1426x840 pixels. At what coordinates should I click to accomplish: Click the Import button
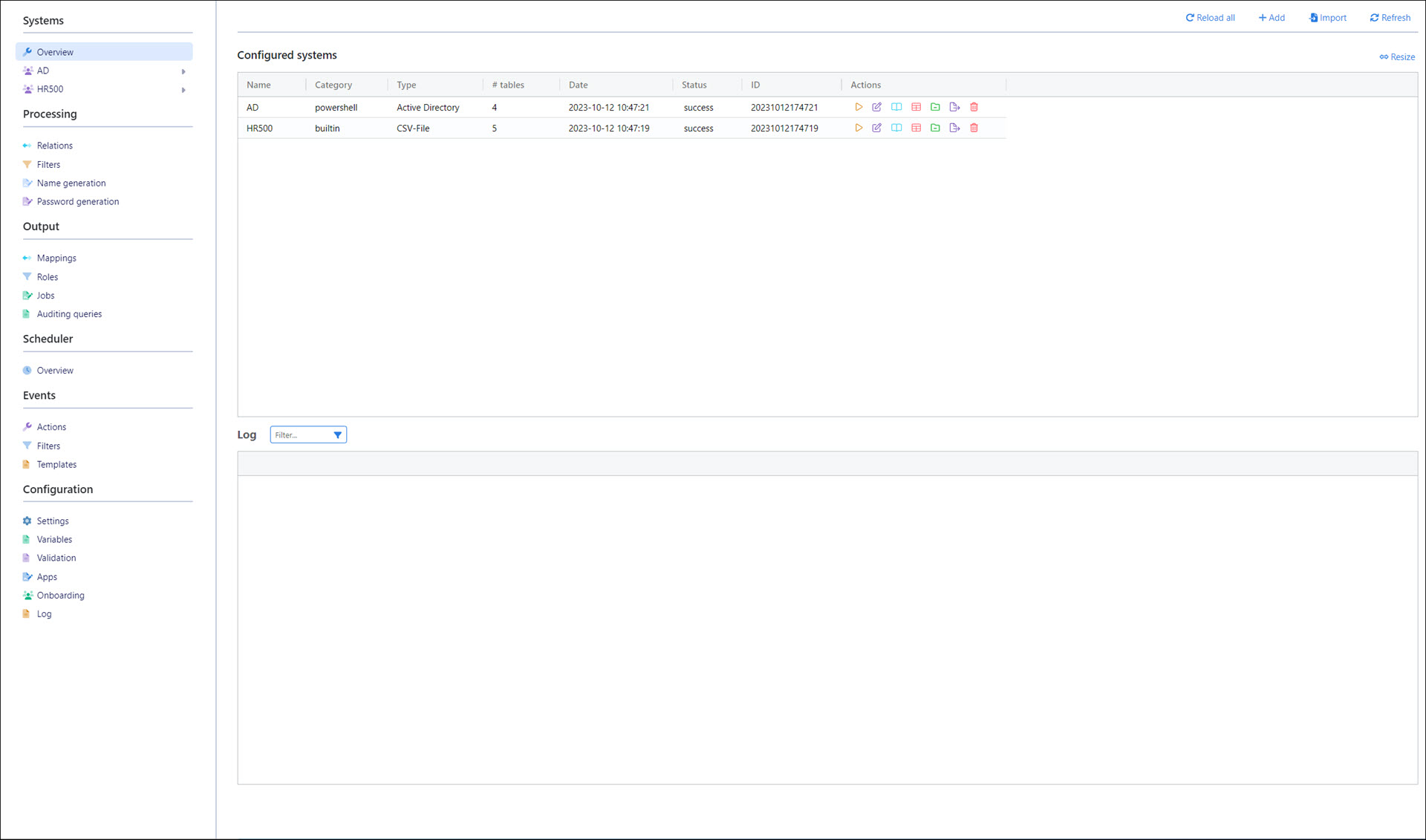1327,18
